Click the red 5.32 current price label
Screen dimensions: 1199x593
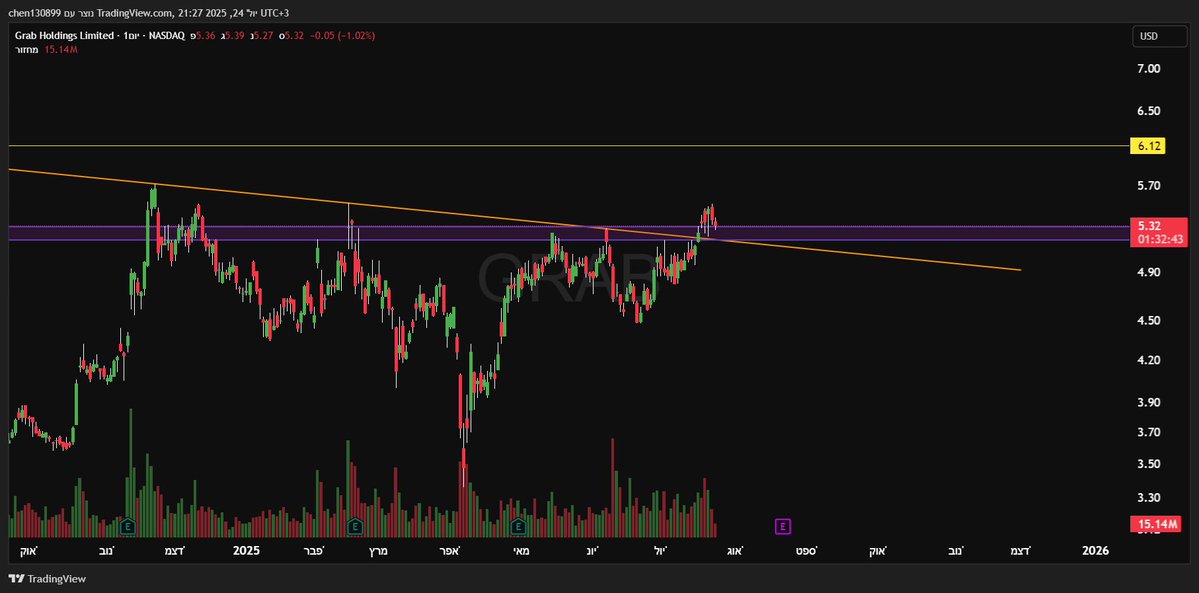[1150, 226]
